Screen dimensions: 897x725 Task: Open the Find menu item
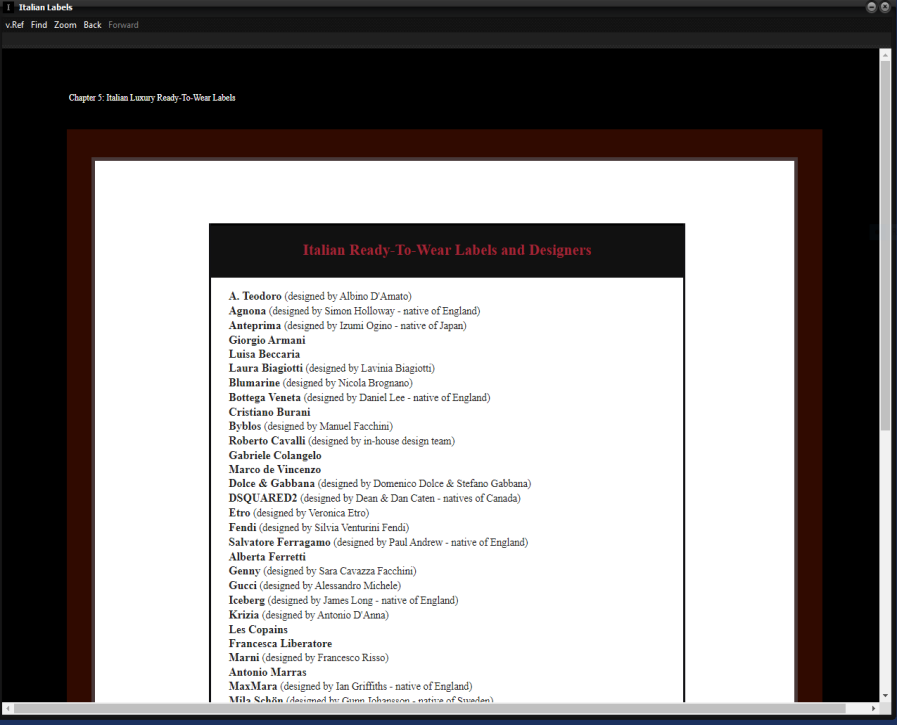click(39, 25)
